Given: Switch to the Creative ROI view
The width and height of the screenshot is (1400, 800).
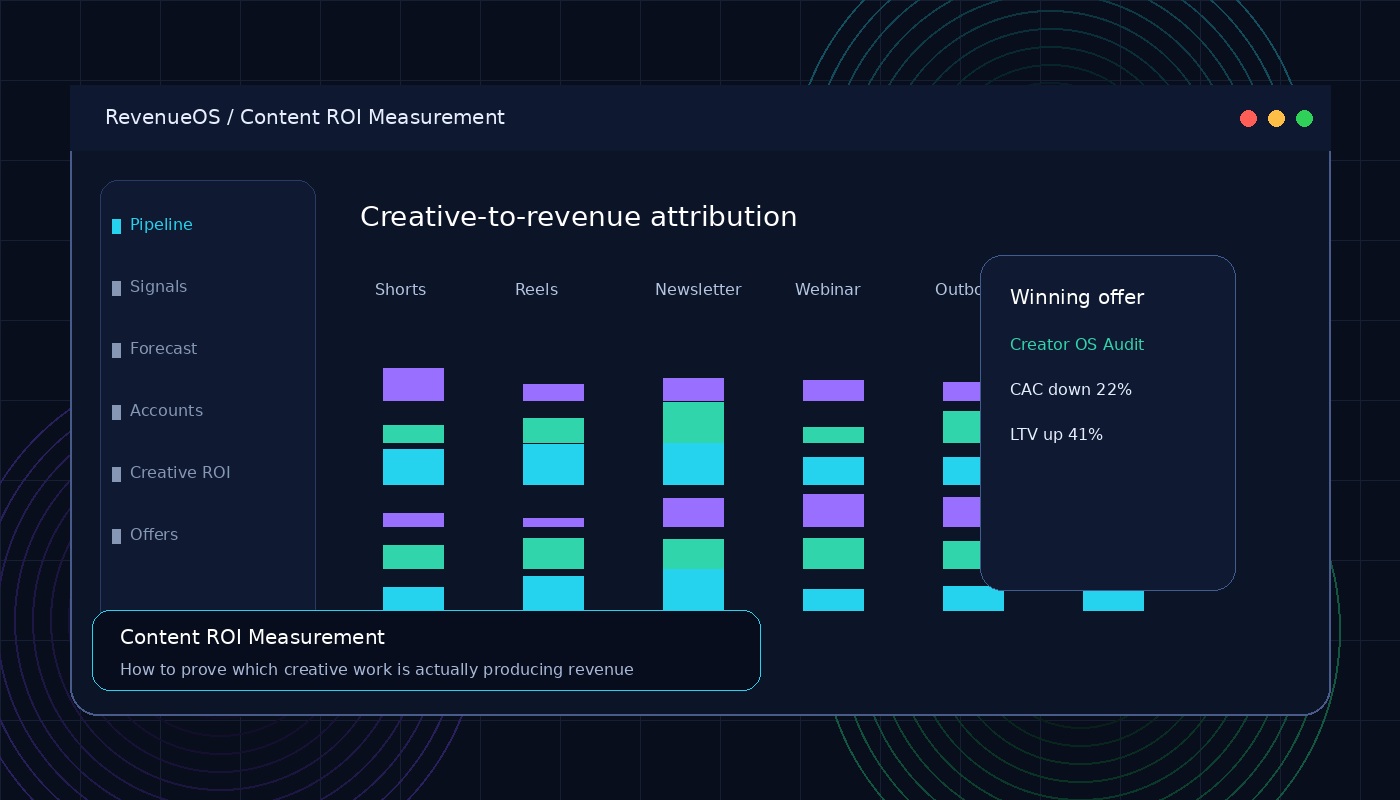Looking at the screenshot, I should [x=171, y=473].
